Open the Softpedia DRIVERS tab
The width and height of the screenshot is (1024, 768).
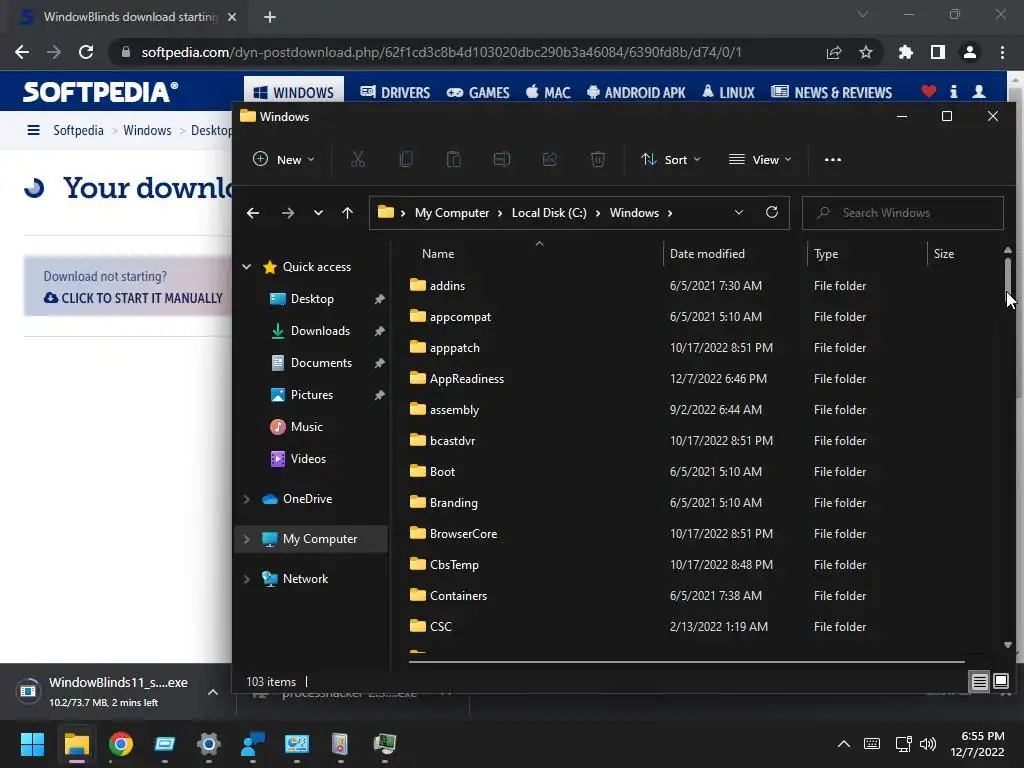(x=395, y=92)
